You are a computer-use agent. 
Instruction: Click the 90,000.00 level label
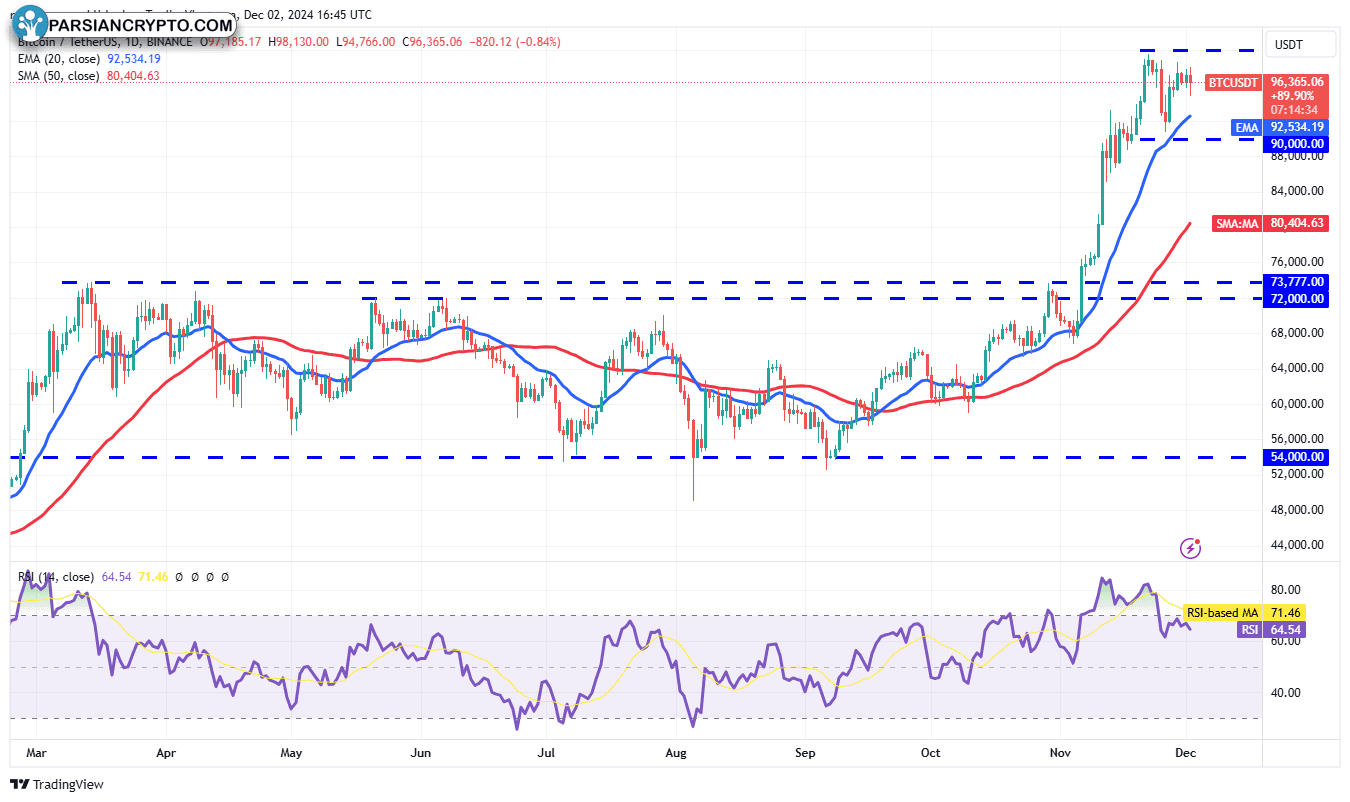click(x=1297, y=144)
